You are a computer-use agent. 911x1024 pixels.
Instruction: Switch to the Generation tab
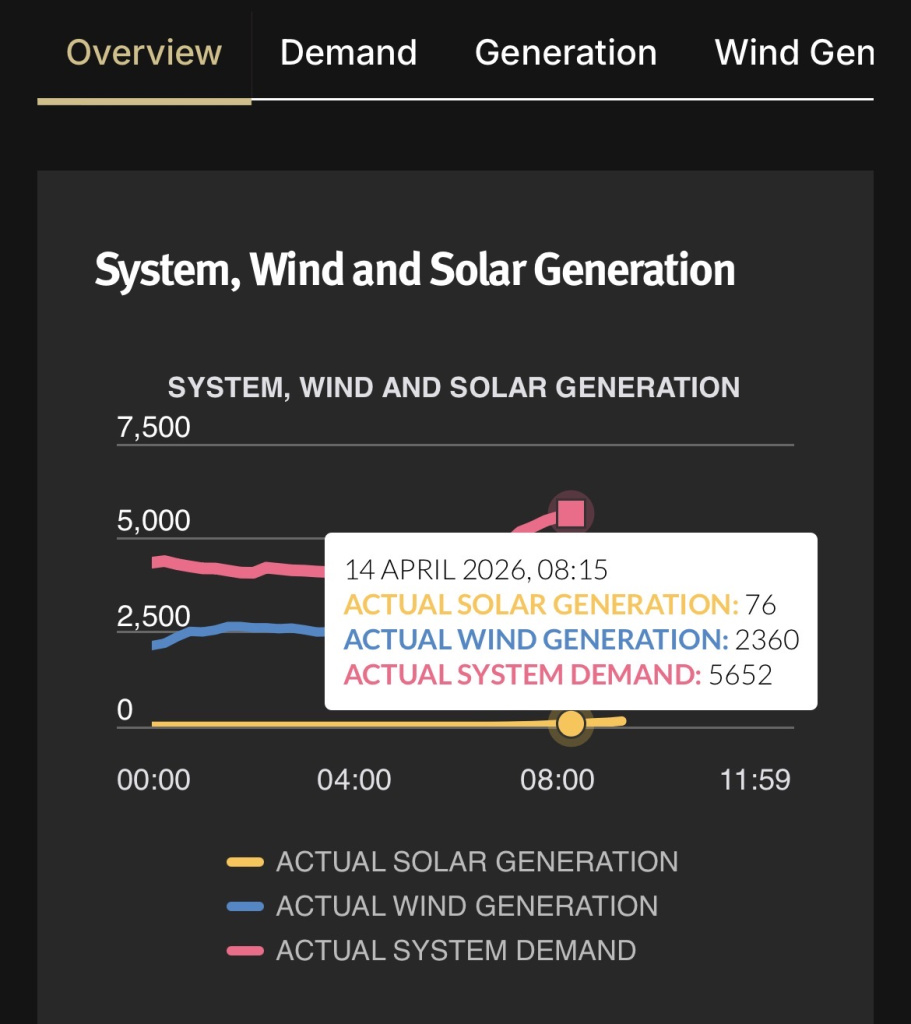[x=566, y=53]
